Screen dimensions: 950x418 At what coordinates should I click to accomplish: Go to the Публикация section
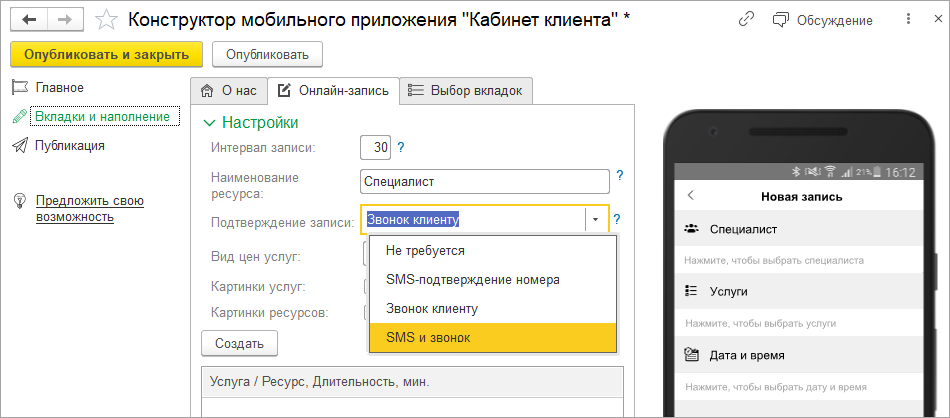click(x=70, y=145)
